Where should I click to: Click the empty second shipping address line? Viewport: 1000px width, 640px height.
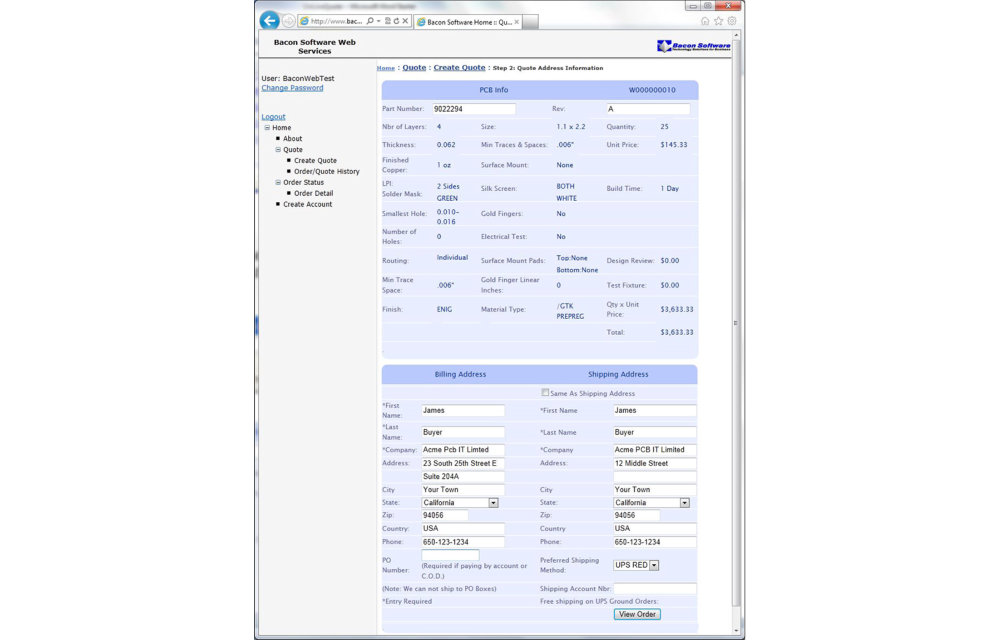[654, 477]
